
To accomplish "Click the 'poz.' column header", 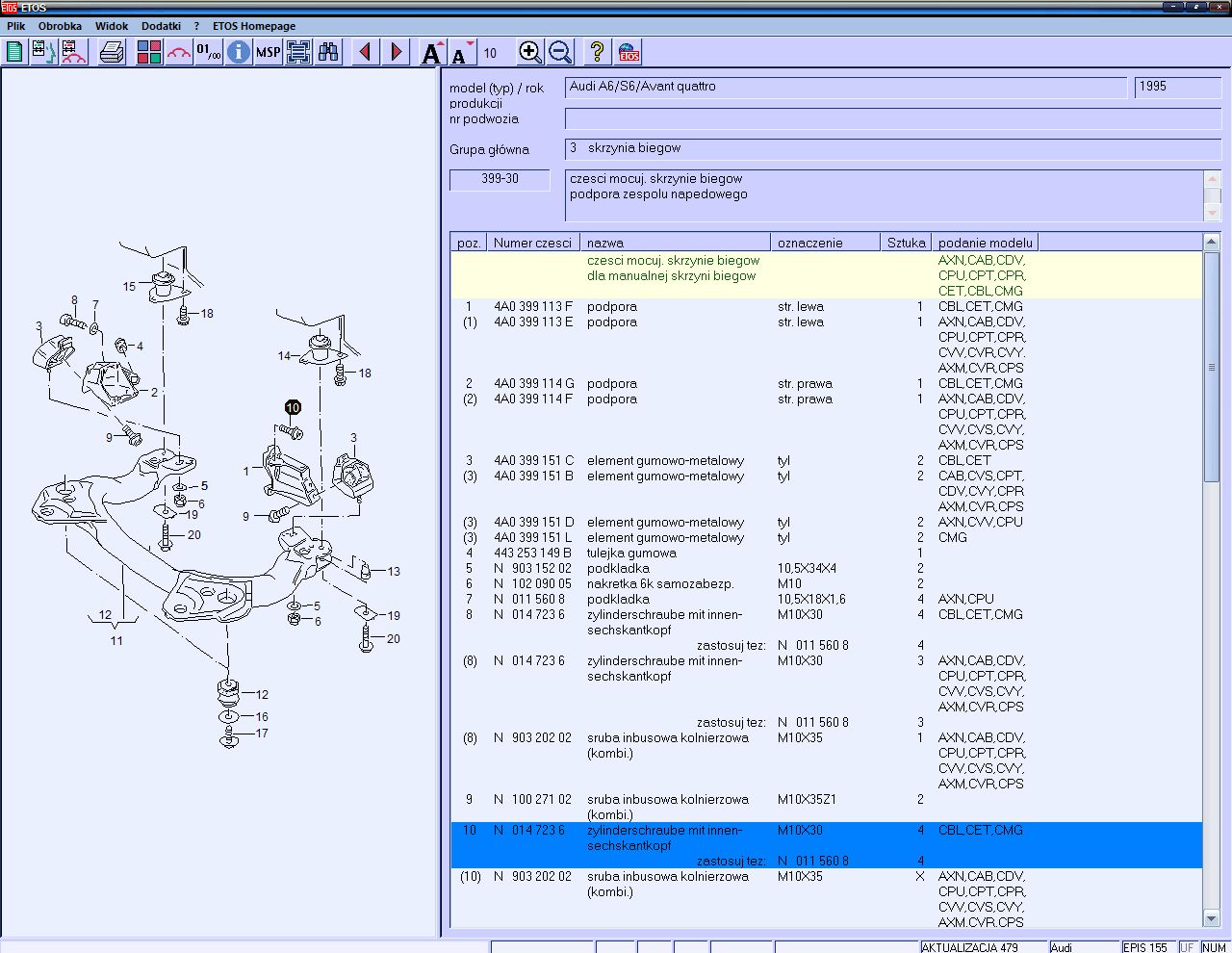I will pyautogui.click(x=469, y=243).
